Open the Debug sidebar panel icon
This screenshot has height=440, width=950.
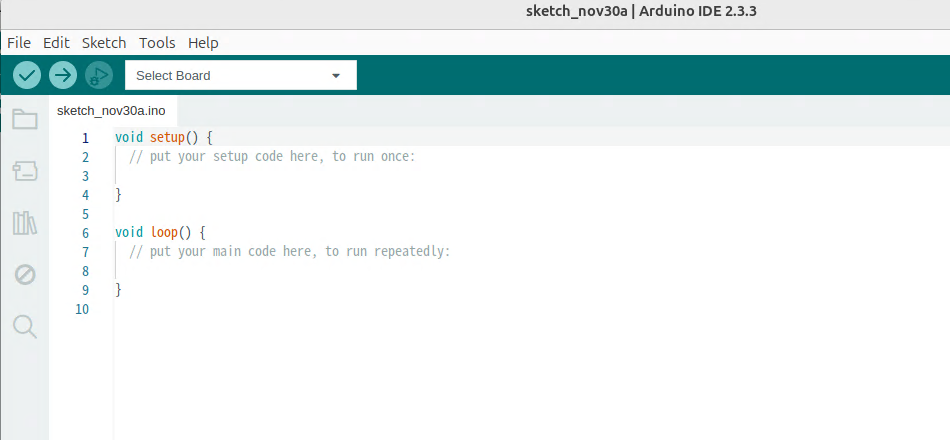(25, 275)
